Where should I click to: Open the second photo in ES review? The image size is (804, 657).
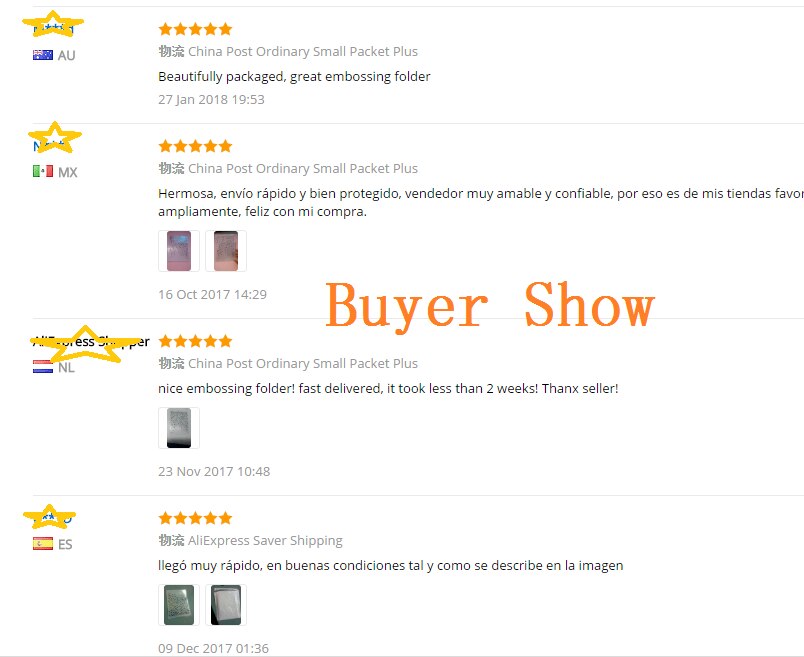(226, 605)
